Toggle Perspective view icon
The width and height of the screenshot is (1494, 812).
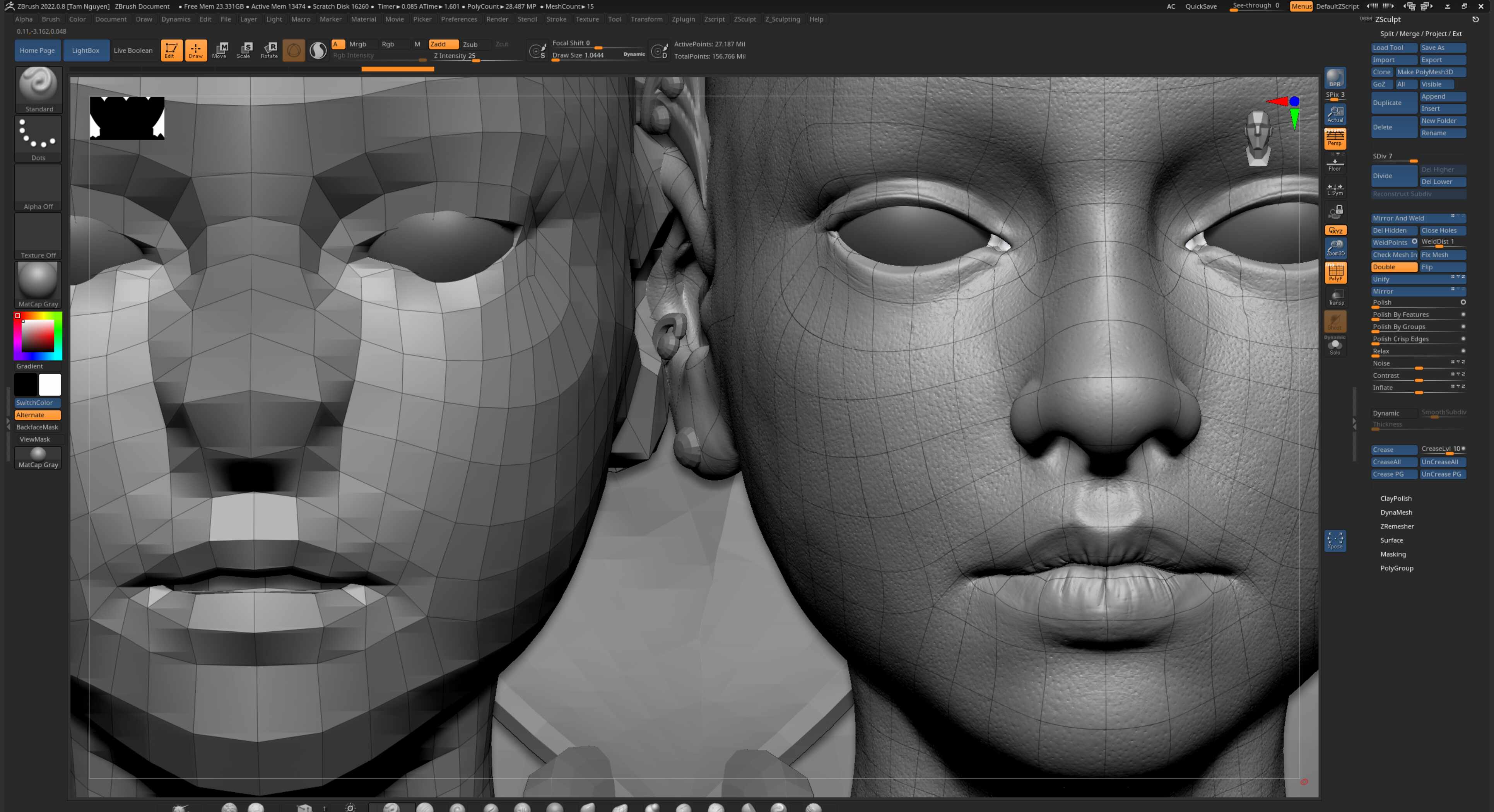click(1335, 138)
